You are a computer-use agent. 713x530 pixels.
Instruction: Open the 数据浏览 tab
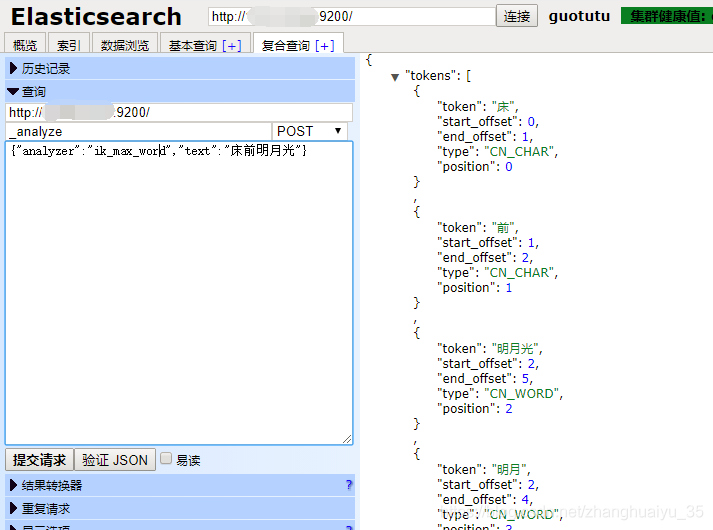125,45
